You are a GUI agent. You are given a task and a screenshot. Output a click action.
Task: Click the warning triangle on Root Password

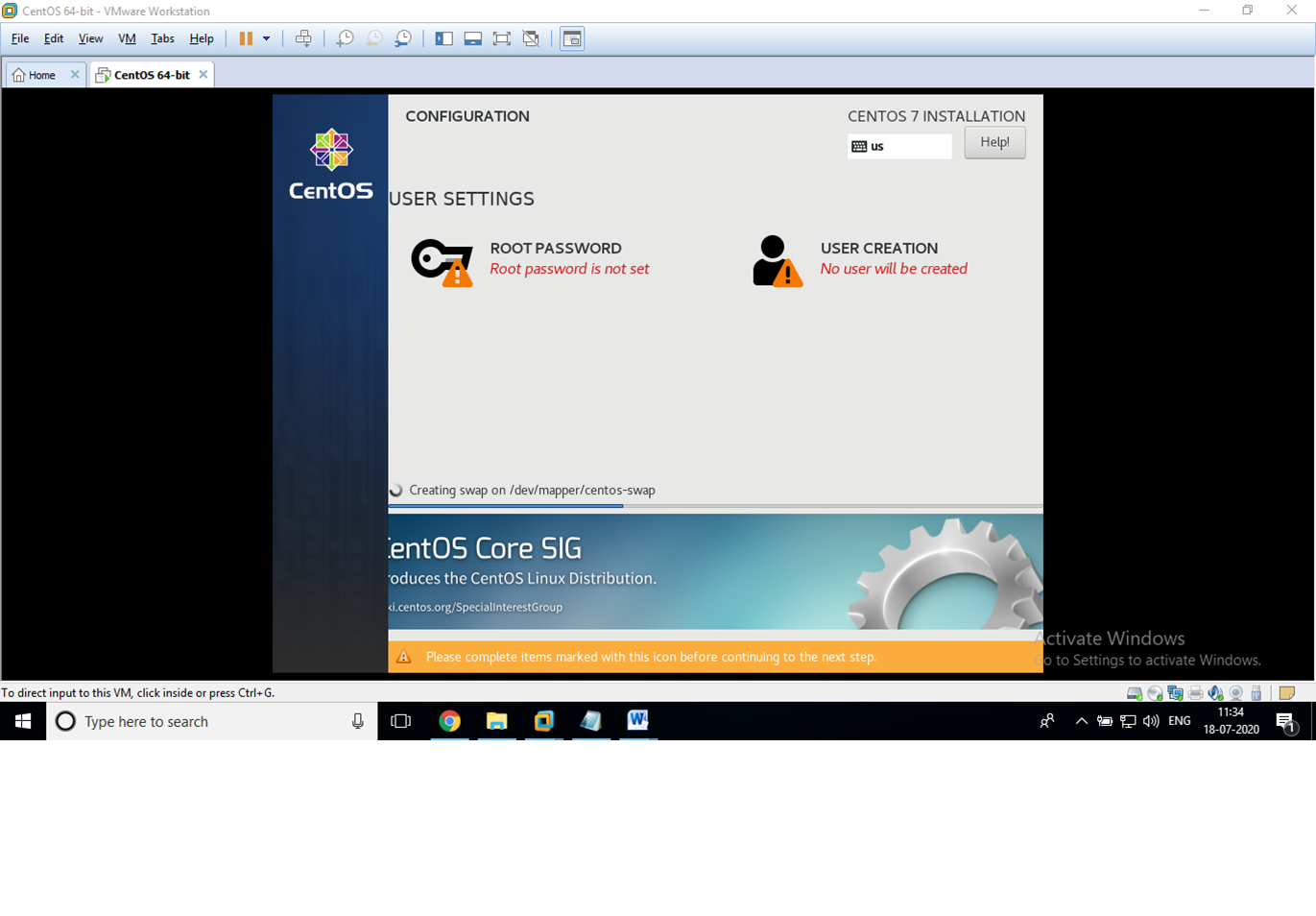tap(459, 276)
